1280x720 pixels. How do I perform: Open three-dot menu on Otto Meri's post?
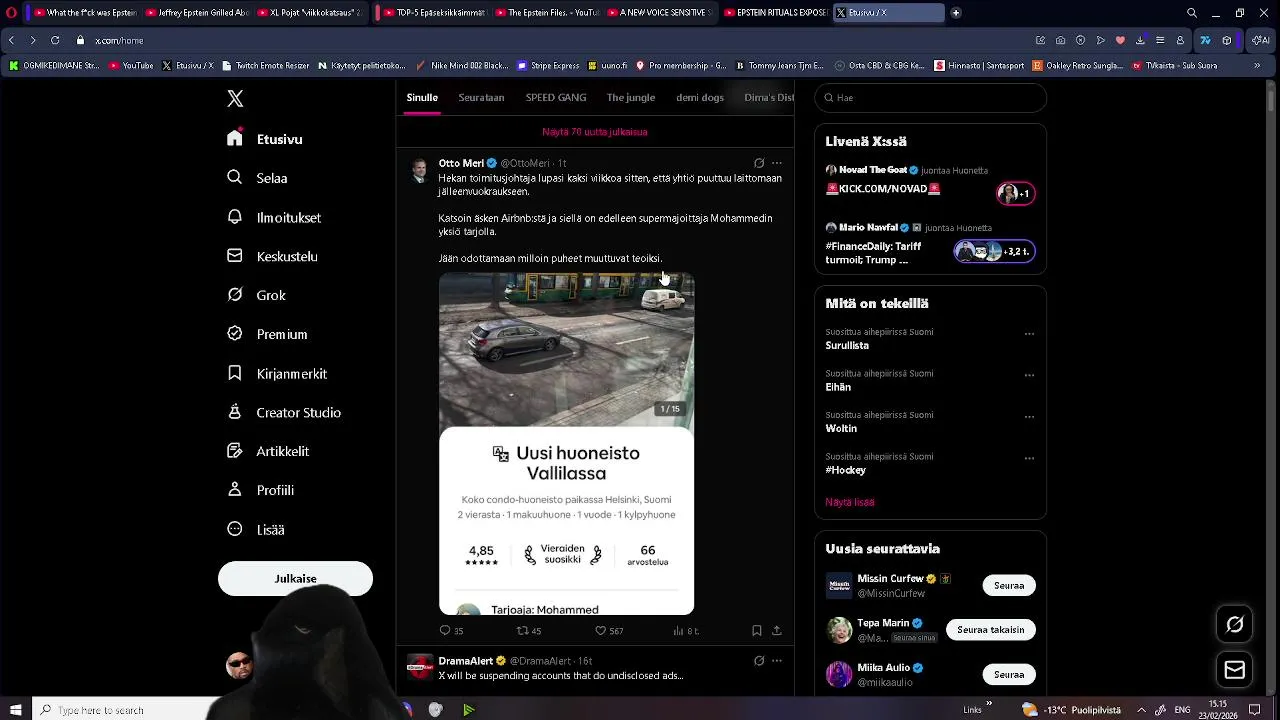pos(777,163)
